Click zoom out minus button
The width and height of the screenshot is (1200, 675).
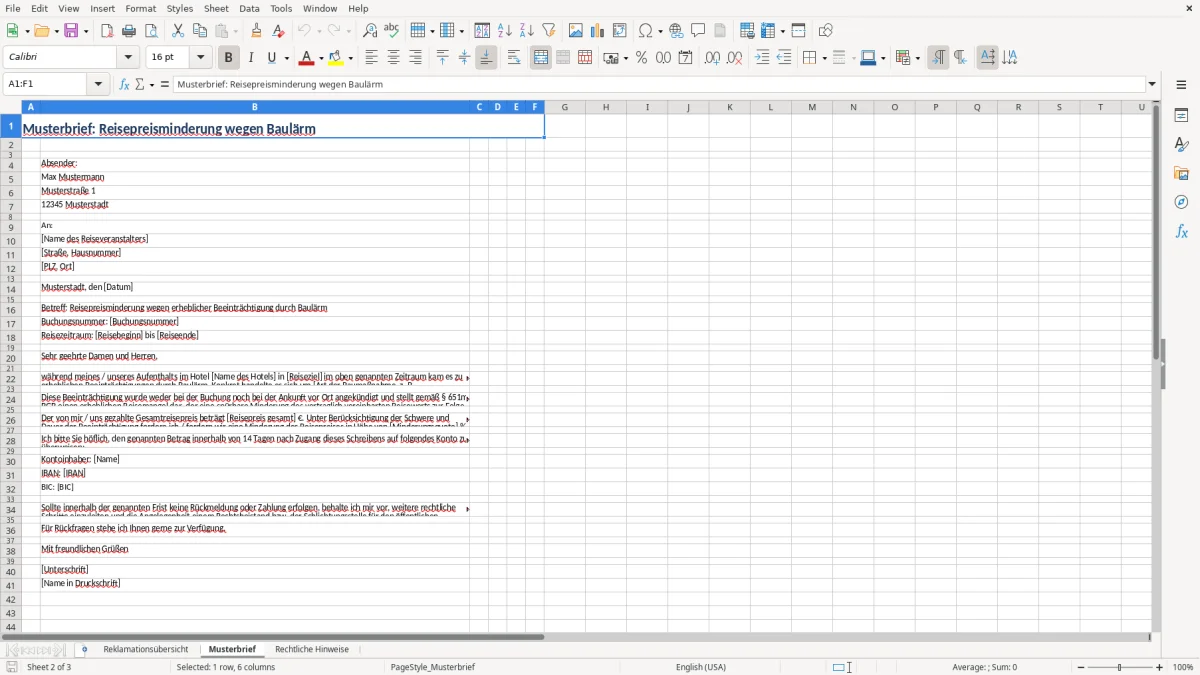coord(1079,667)
